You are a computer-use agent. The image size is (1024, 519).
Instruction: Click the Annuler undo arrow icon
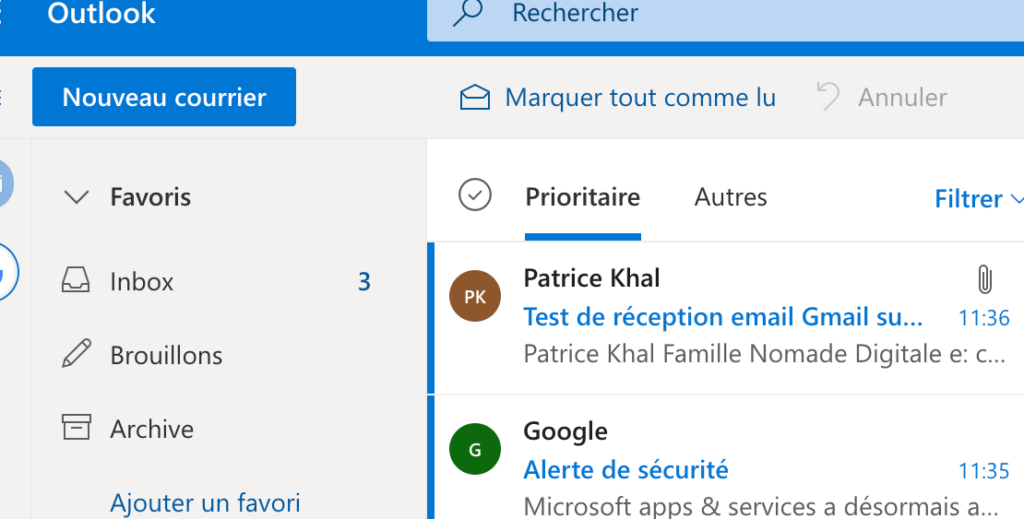click(828, 97)
